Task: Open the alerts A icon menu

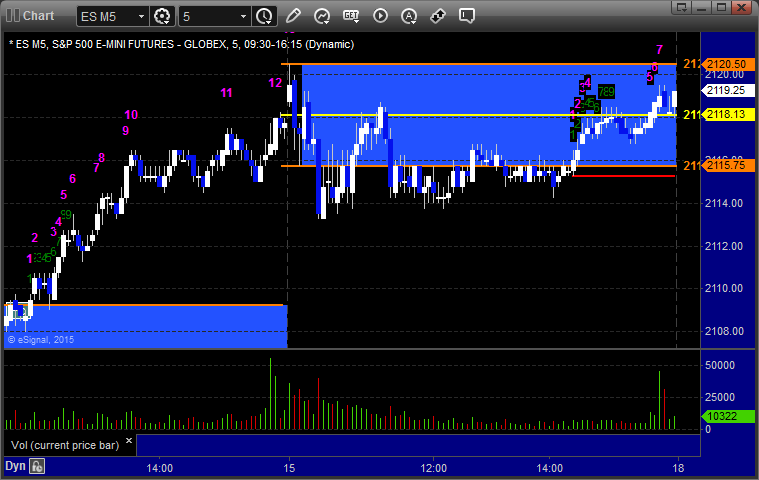Action: click(x=409, y=16)
